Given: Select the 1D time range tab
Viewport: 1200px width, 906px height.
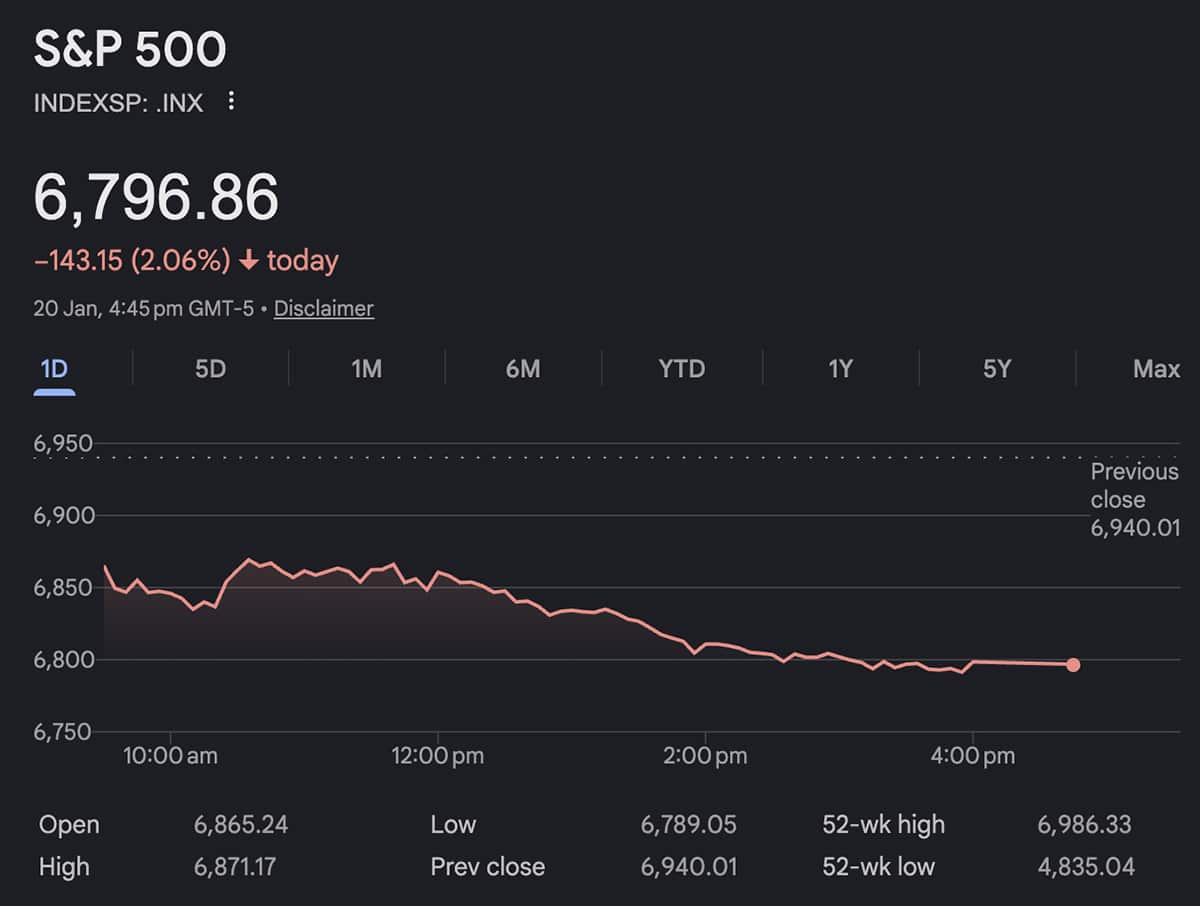Looking at the screenshot, I should click(55, 368).
